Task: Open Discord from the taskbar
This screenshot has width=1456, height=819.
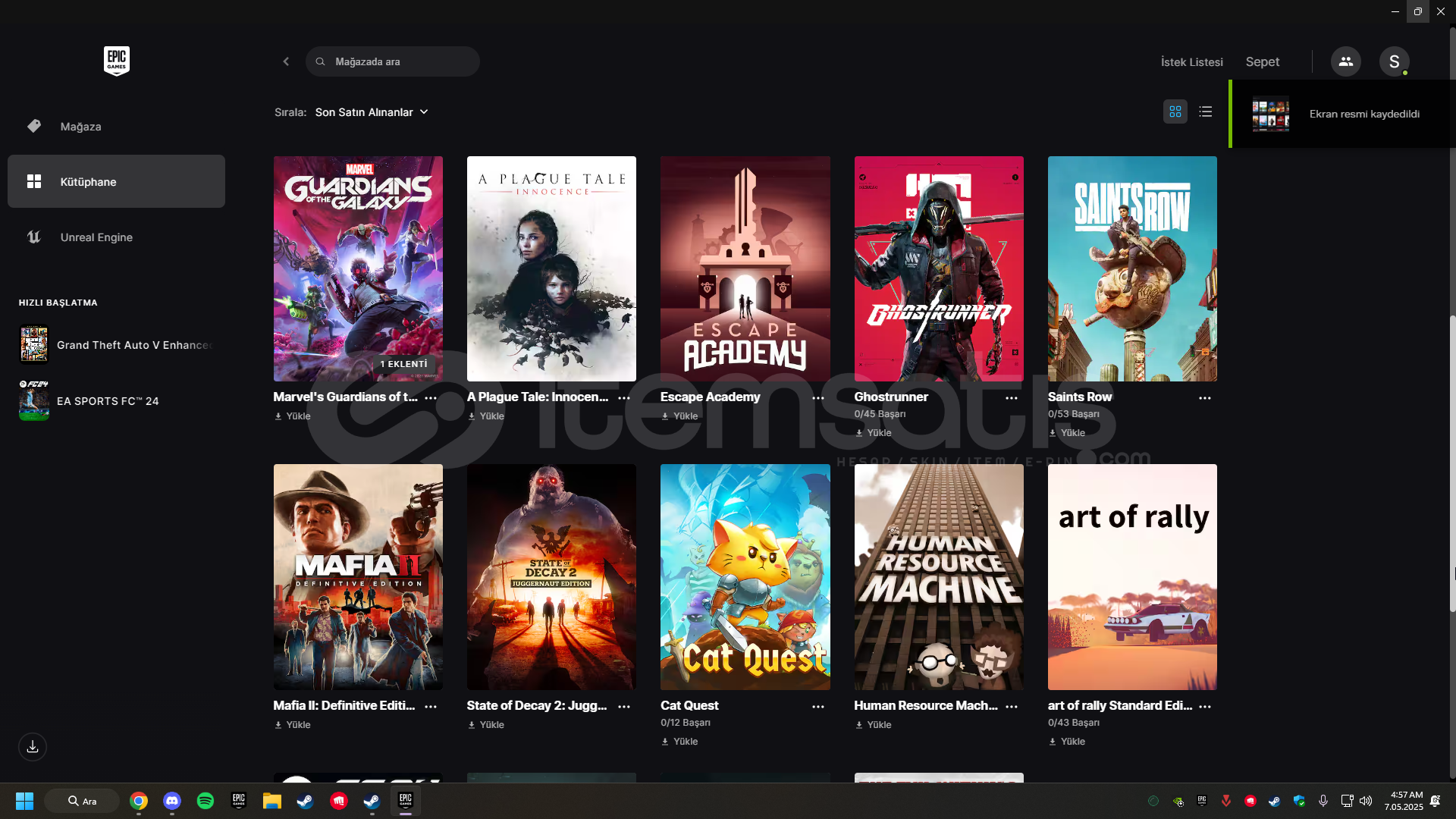Action: click(x=172, y=801)
